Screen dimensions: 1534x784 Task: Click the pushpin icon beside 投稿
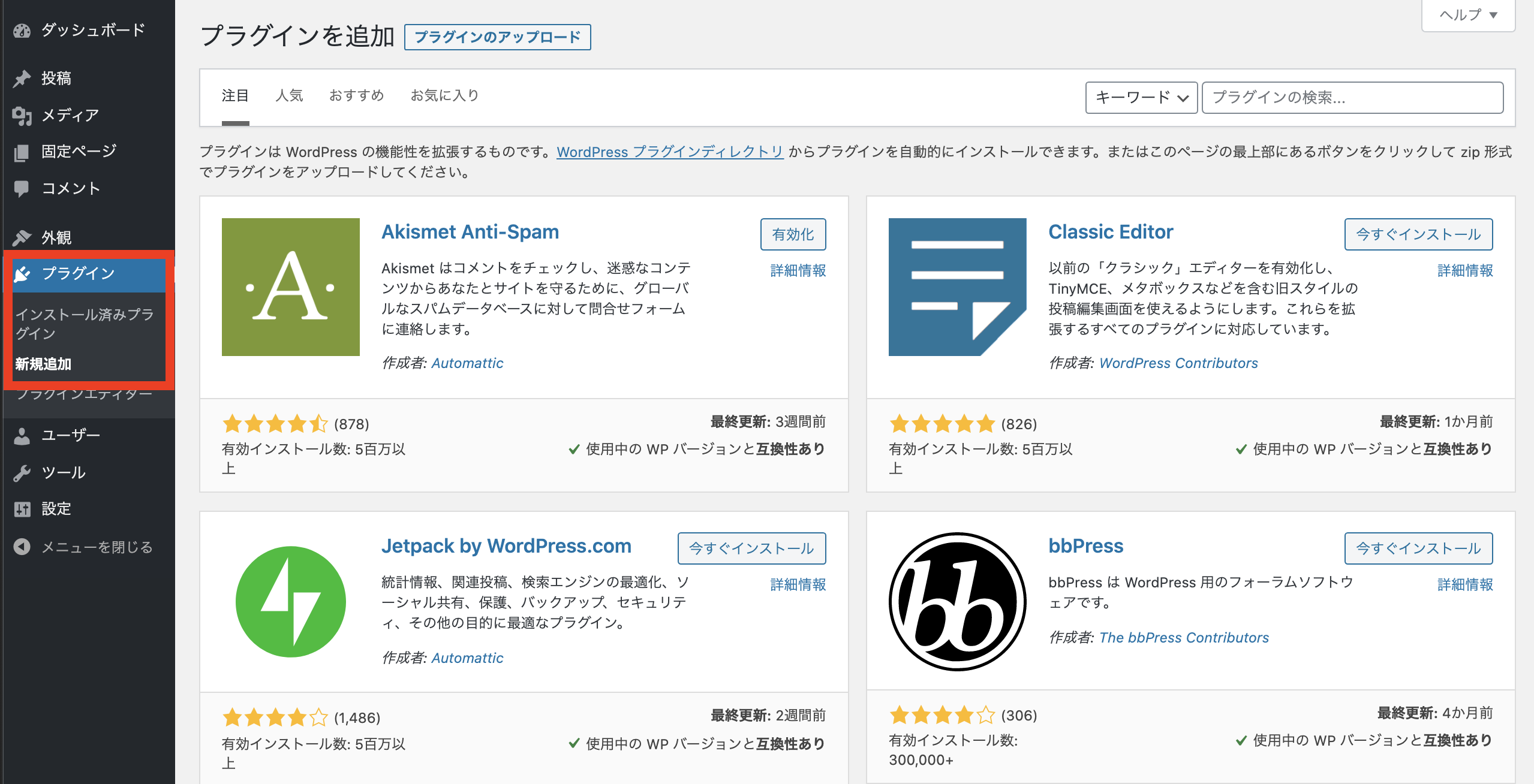click(22, 79)
